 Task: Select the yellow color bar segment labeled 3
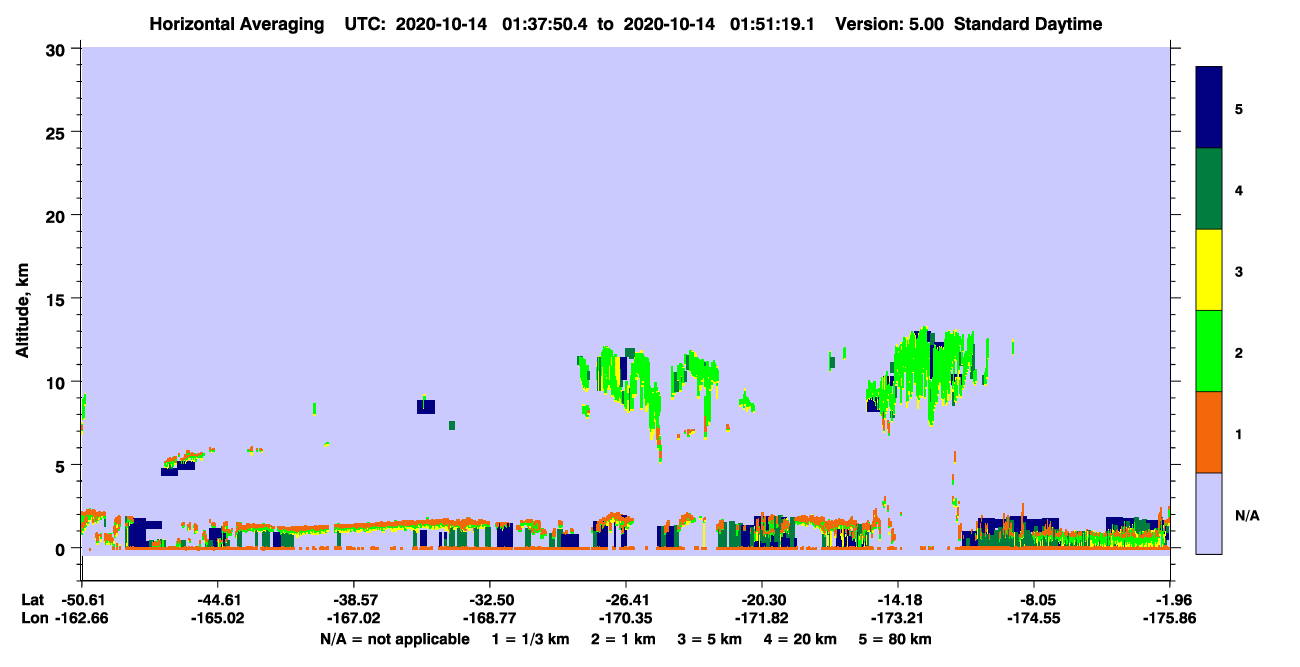click(x=1209, y=270)
